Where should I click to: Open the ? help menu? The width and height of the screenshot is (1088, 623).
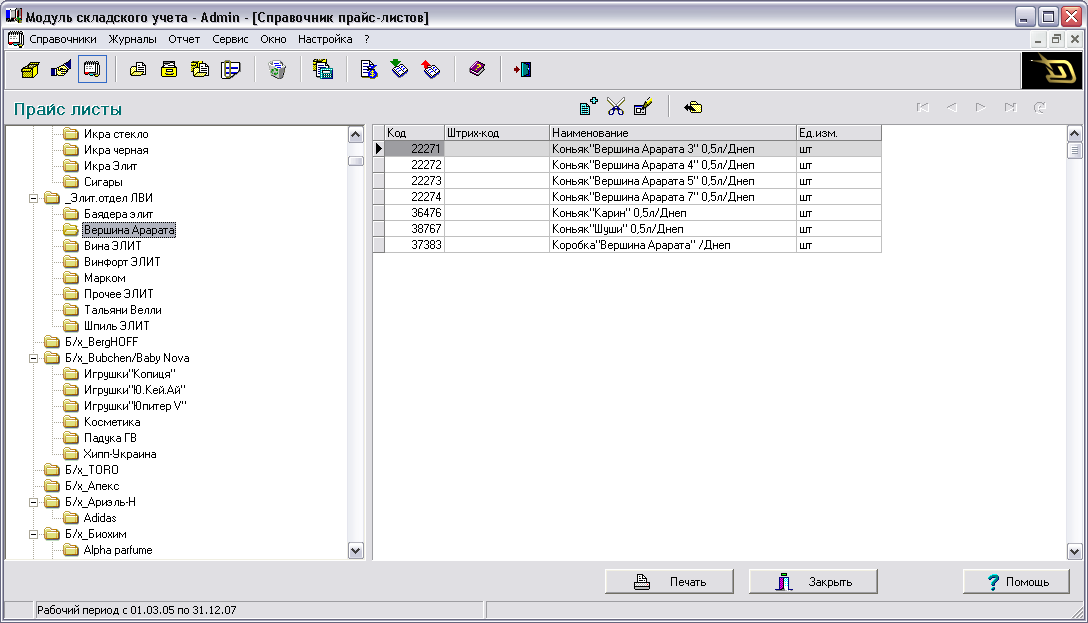pyautogui.click(x=366, y=40)
